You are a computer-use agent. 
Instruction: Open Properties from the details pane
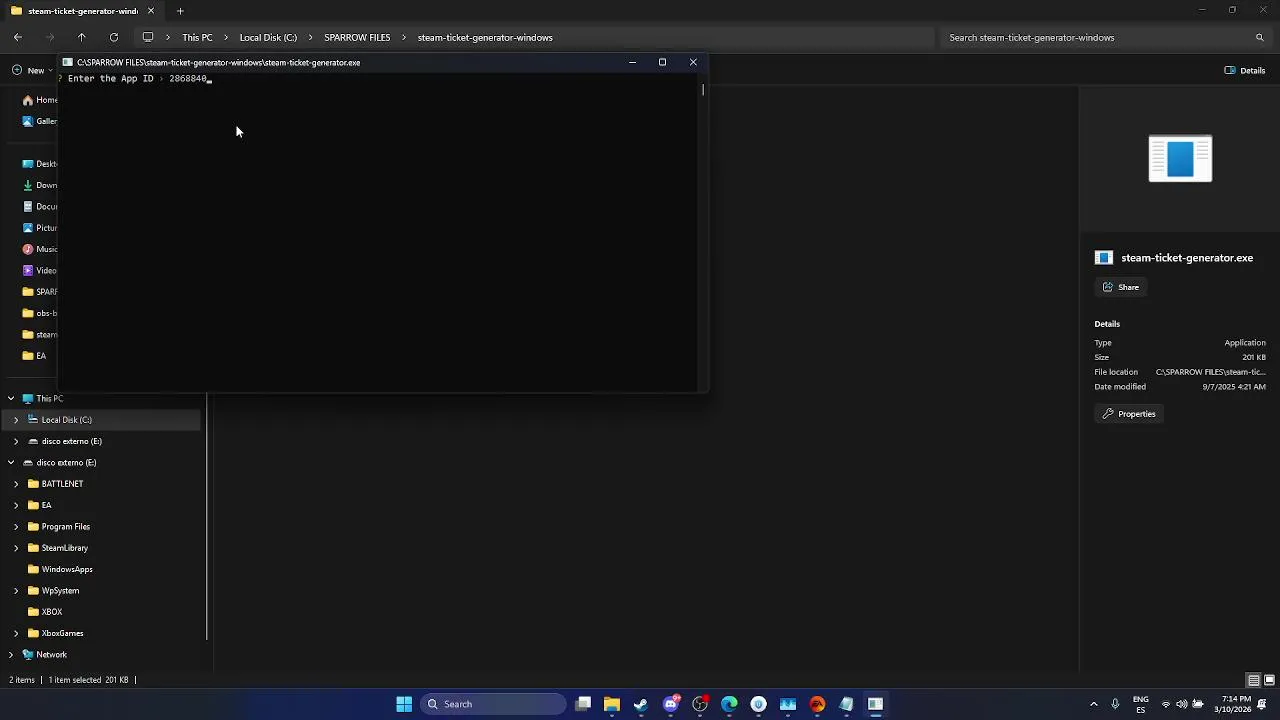pos(1129,414)
